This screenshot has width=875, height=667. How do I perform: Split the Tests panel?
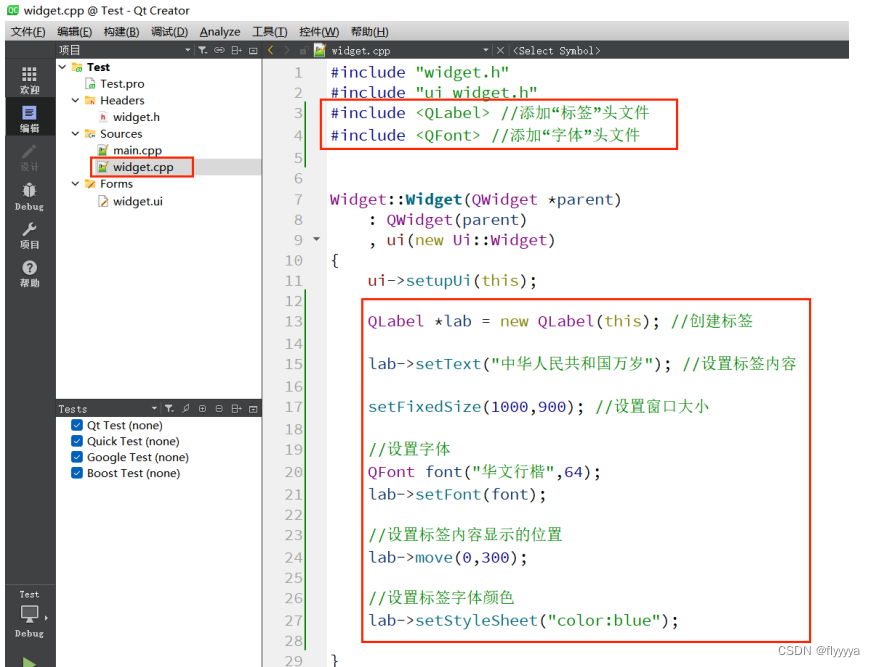click(237, 409)
